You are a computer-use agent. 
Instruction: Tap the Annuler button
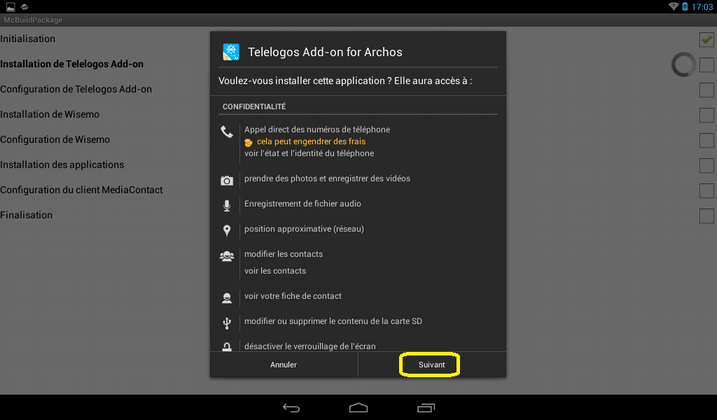284,365
